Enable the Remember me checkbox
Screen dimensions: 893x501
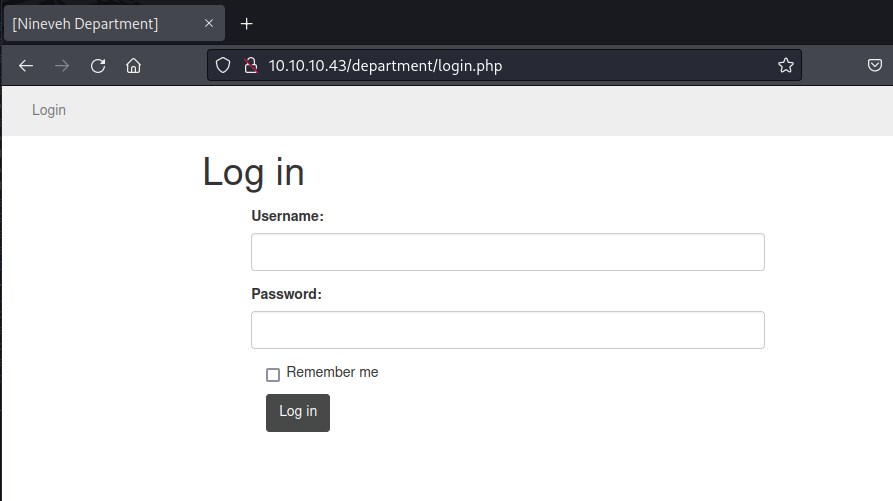point(273,375)
